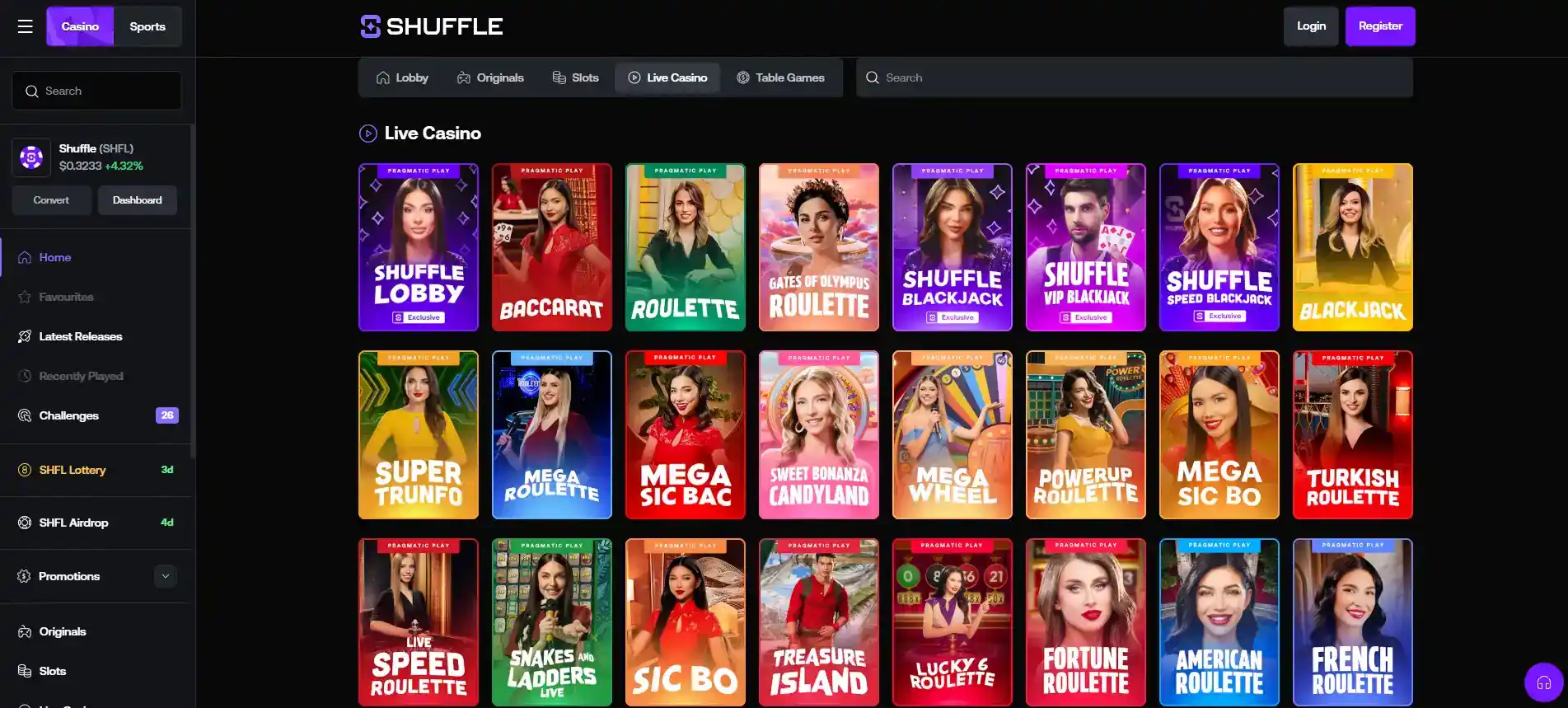Viewport: 1568px width, 708px height.
Task: Click the Recently Played clock icon
Action: (x=25, y=376)
